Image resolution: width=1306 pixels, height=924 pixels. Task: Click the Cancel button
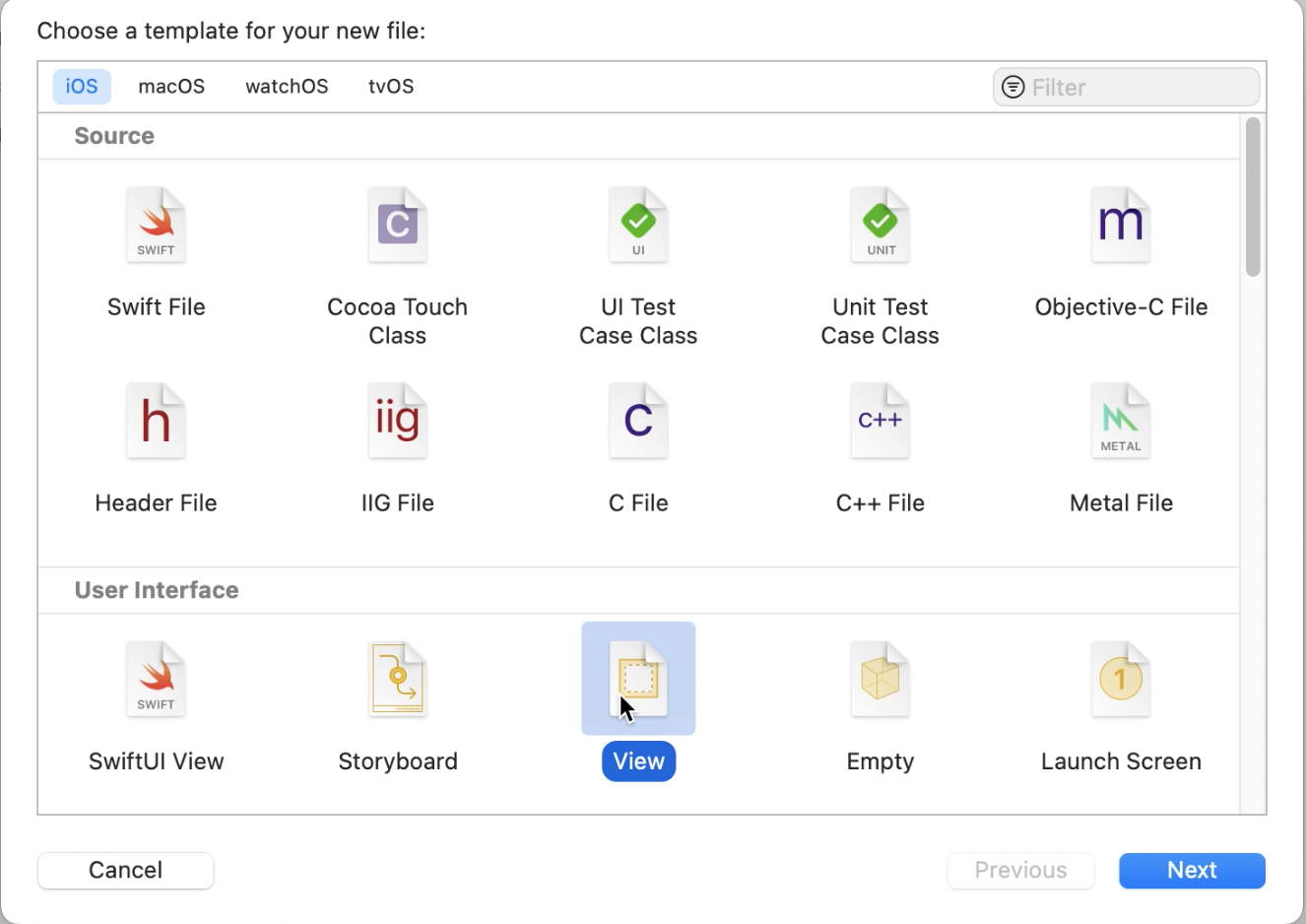[x=125, y=870]
